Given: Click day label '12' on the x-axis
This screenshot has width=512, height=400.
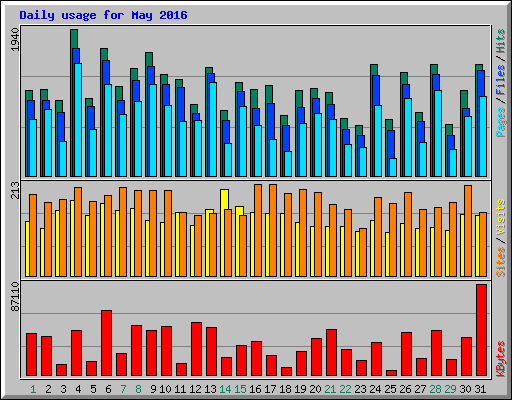Looking at the screenshot, I should [195, 389].
